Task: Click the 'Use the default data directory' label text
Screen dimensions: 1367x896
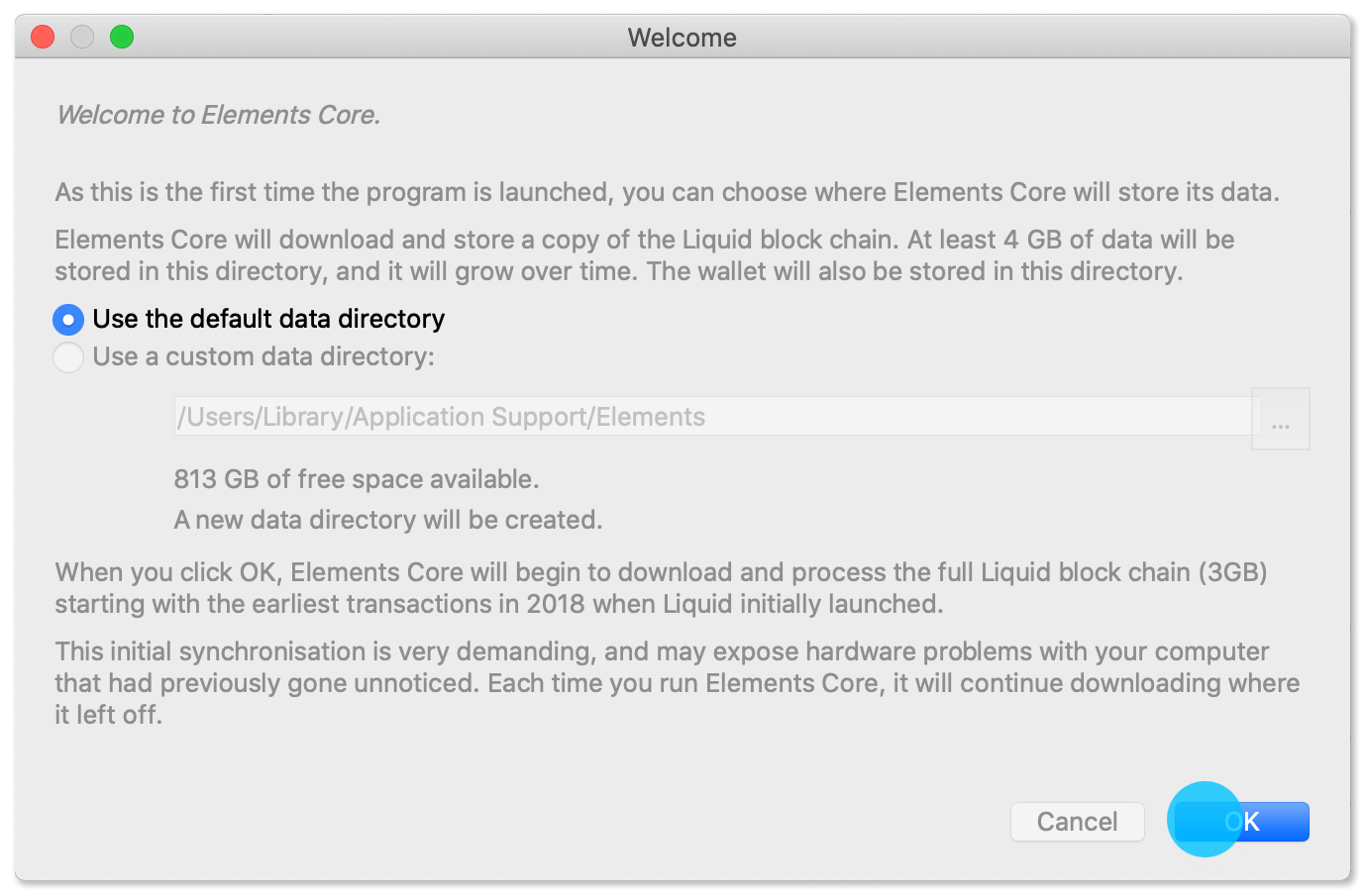Action: (268, 319)
